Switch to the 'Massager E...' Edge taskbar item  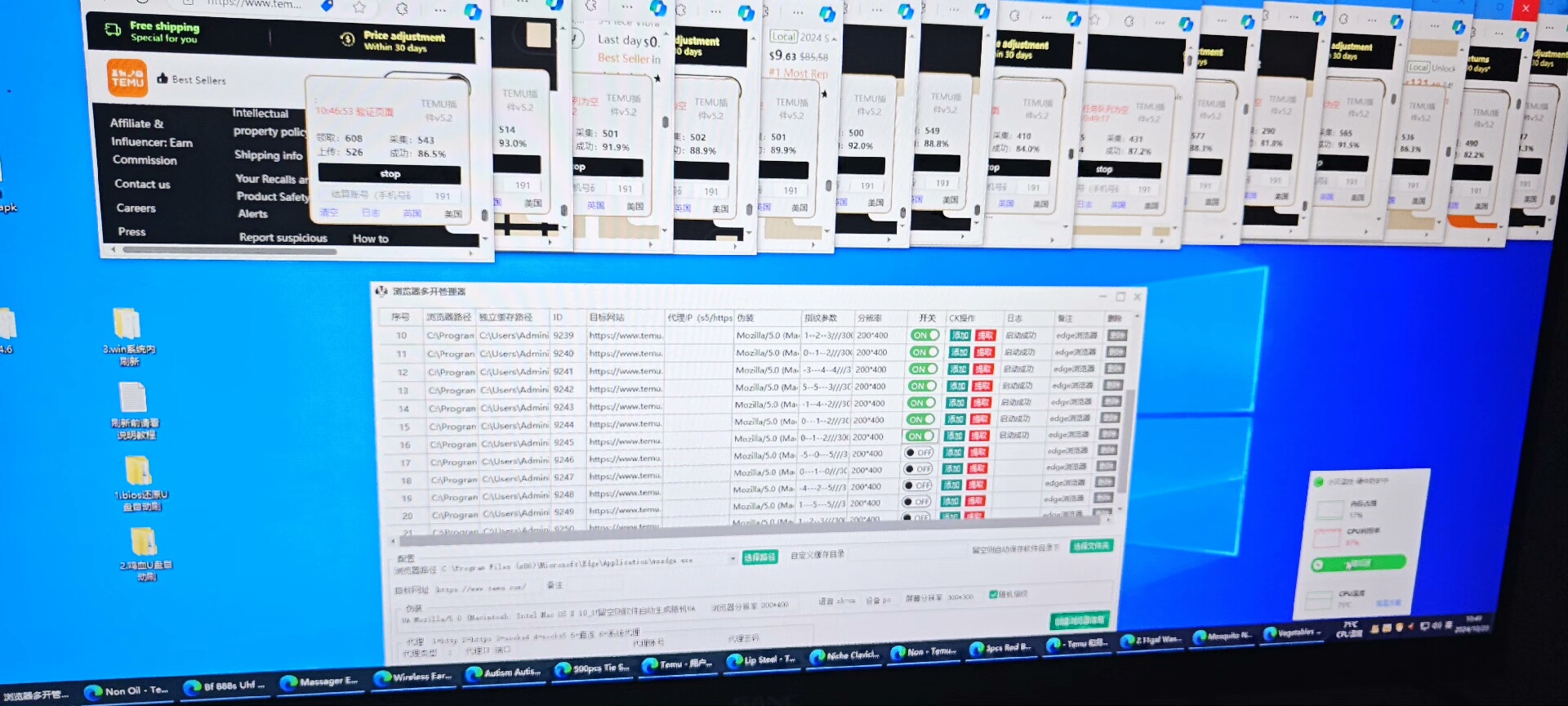coord(319,681)
